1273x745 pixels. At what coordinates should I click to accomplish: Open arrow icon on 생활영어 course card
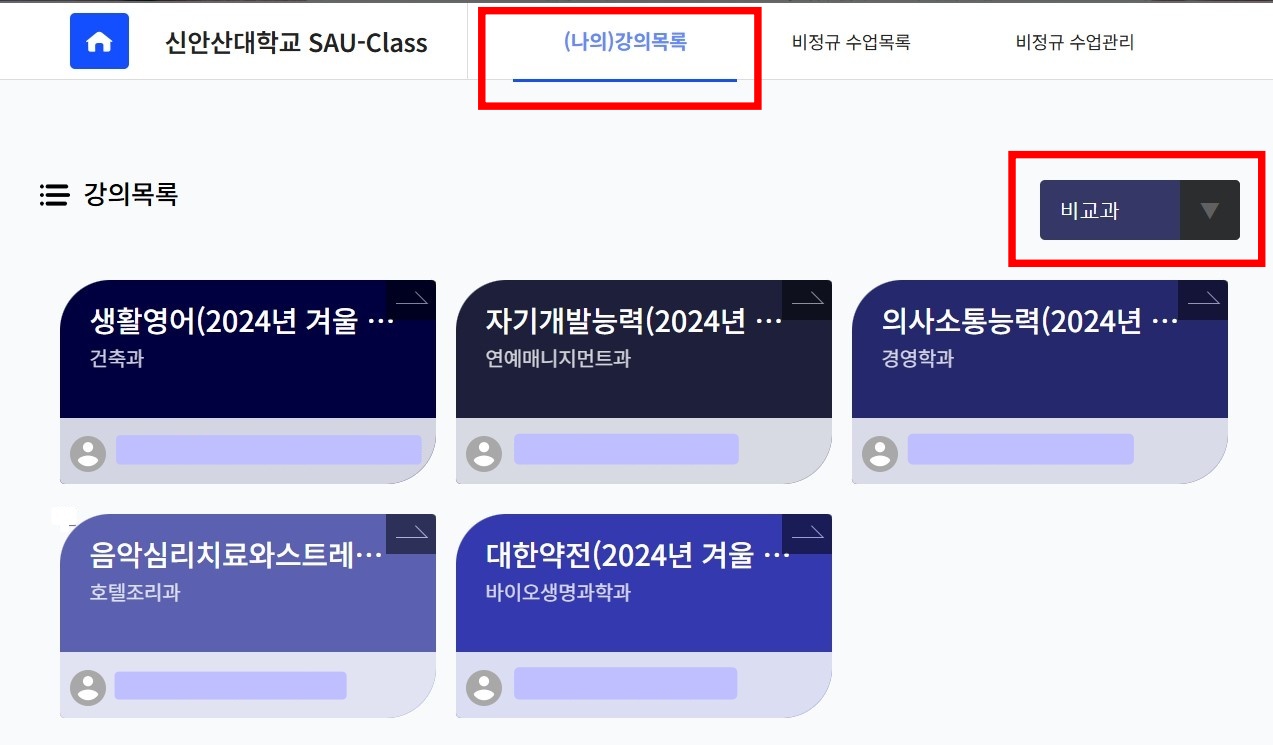pyautogui.click(x=411, y=299)
